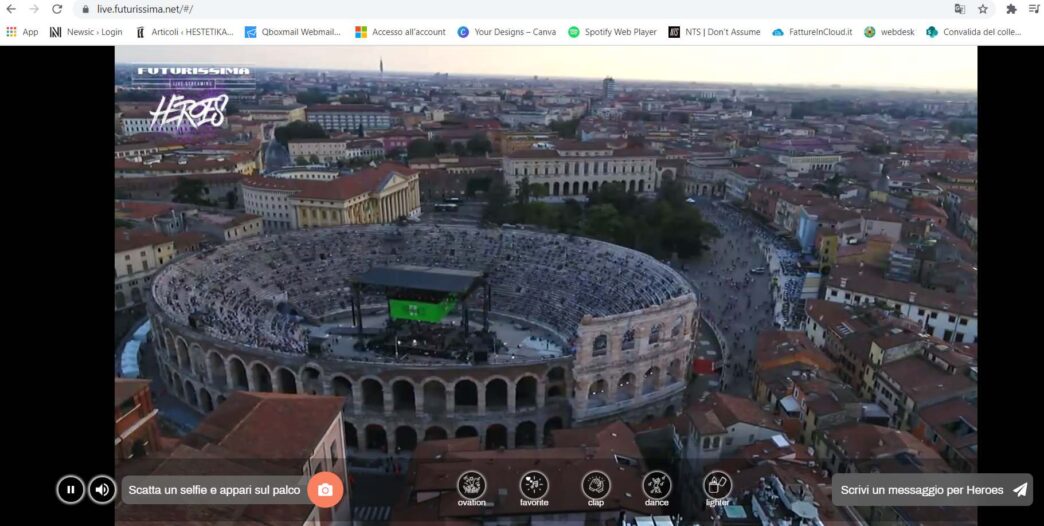Click the orange camera selfie button

[x=325, y=490]
